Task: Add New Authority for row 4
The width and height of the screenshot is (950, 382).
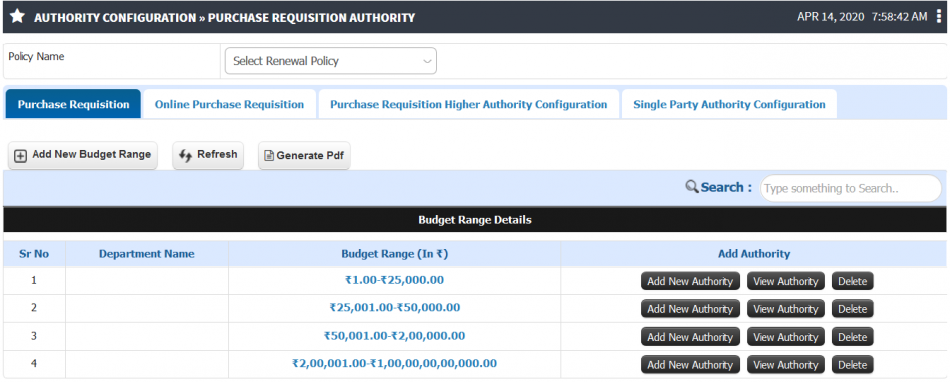Action: (690, 364)
